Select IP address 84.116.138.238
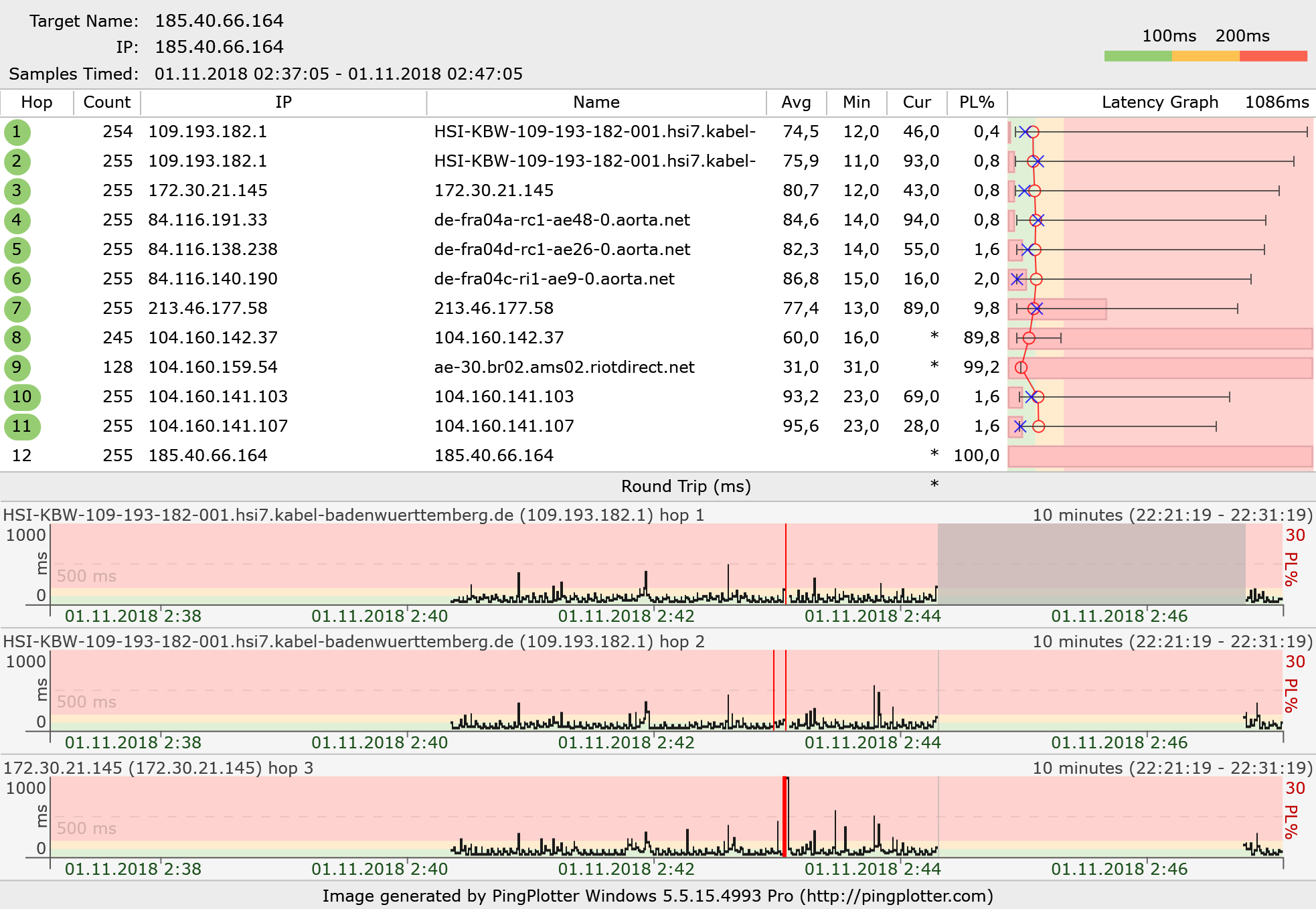1316x909 pixels. click(213, 250)
